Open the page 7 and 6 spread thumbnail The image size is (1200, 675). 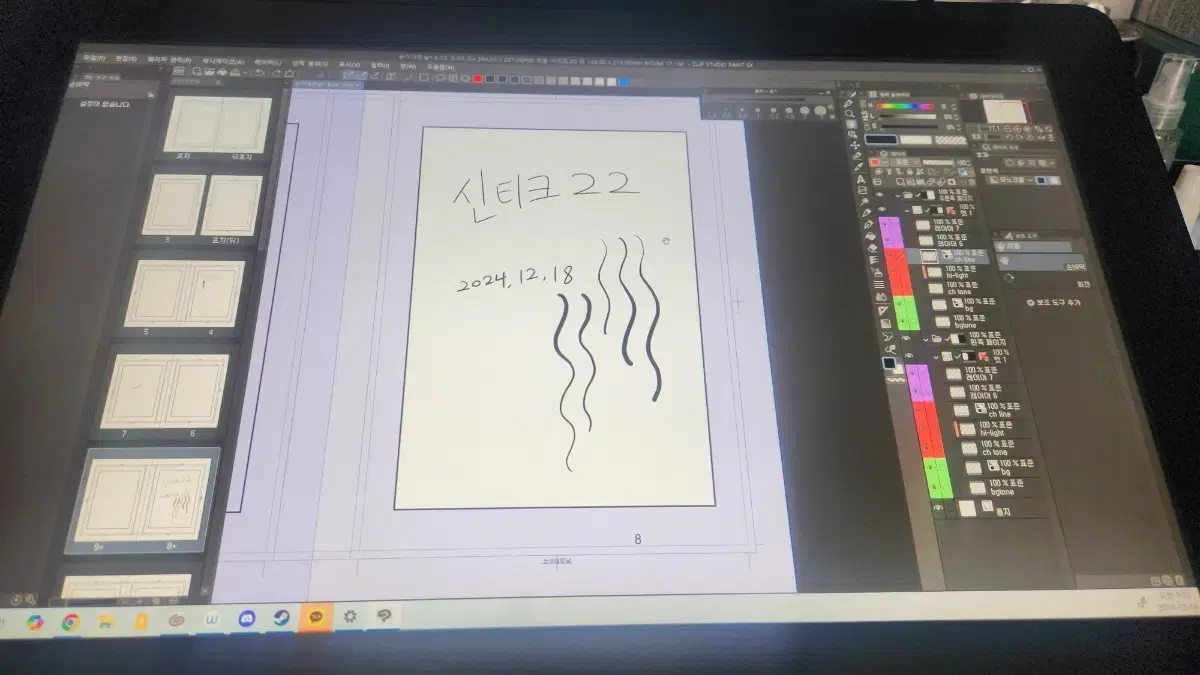pos(165,391)
